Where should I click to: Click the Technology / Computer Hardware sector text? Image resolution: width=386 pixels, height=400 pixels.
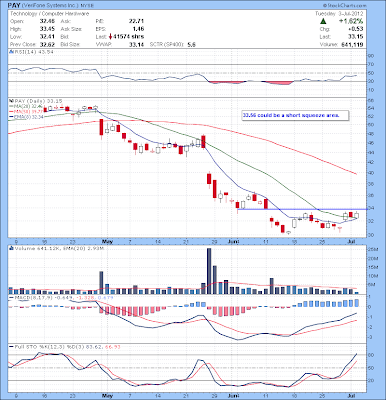[49, 14]
